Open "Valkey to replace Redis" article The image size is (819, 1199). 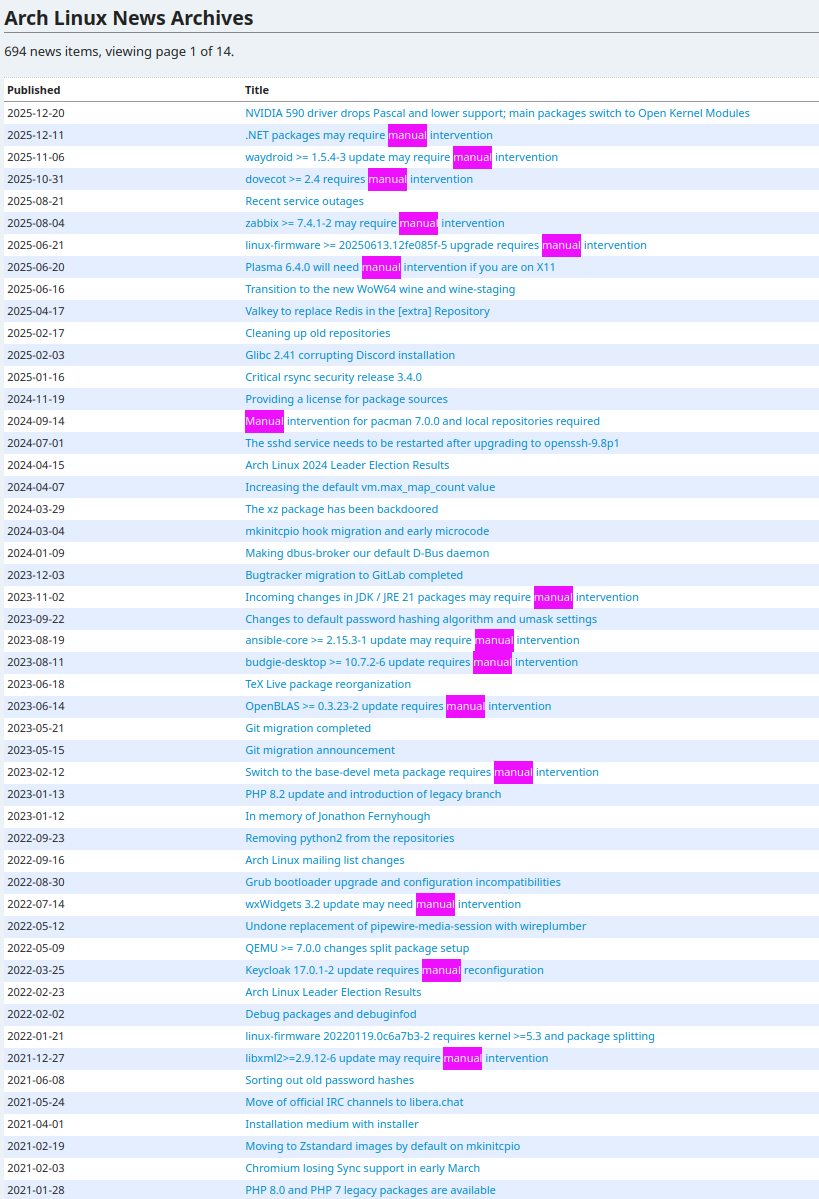[367, 311]
